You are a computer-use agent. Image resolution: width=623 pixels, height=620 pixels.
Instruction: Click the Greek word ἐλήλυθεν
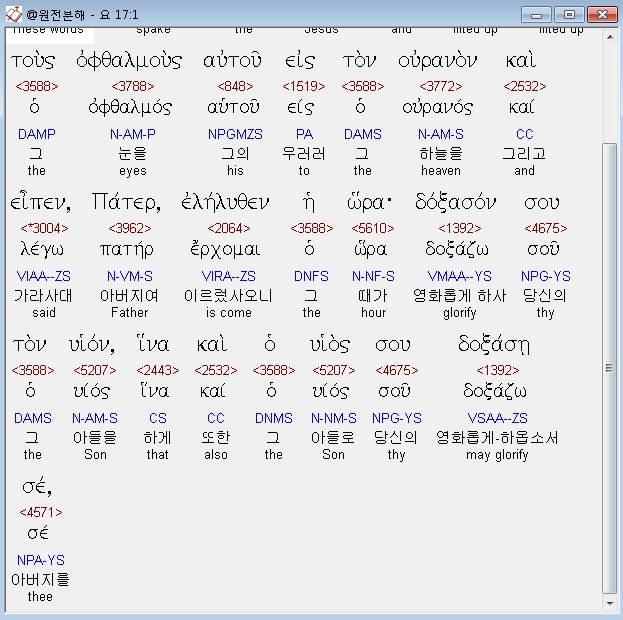(x=225, y=202)
